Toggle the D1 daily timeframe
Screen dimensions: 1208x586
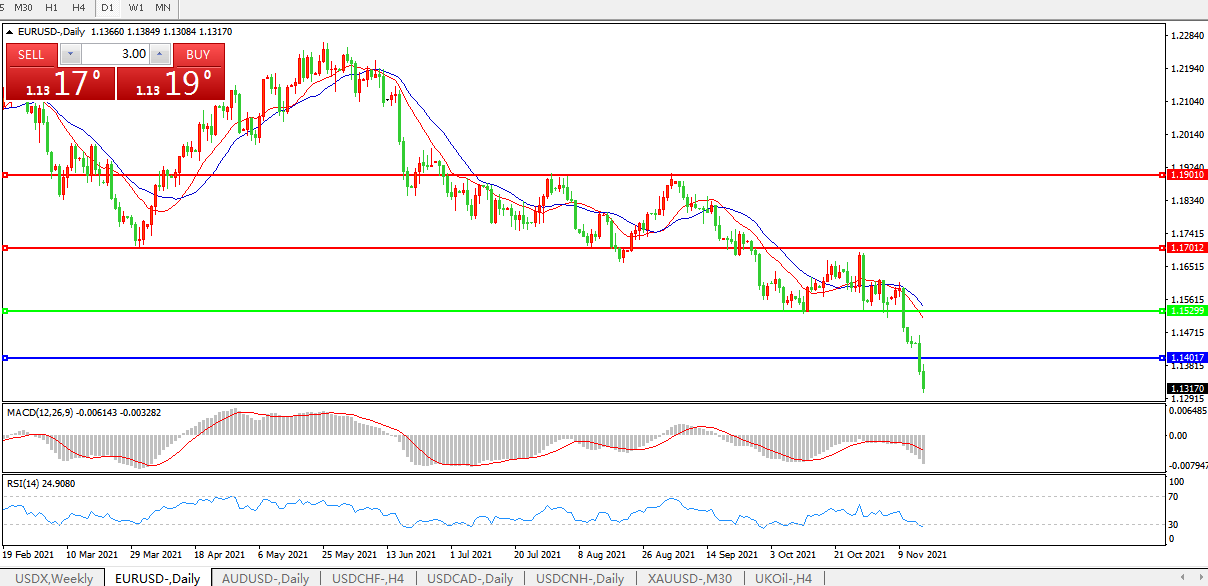pos(107,8)
